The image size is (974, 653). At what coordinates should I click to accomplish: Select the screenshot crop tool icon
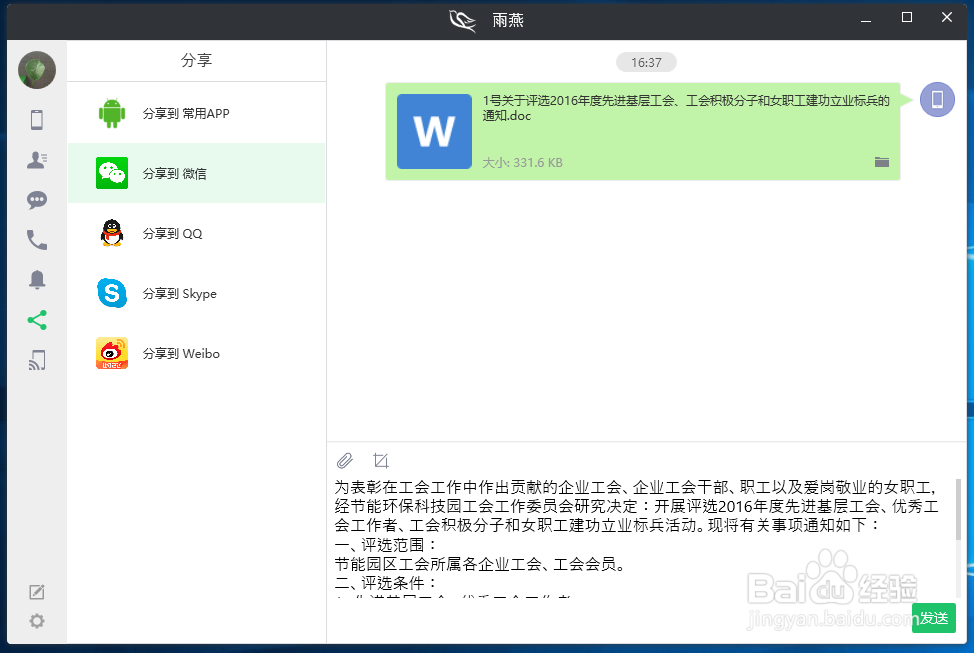tap(381, 460)
